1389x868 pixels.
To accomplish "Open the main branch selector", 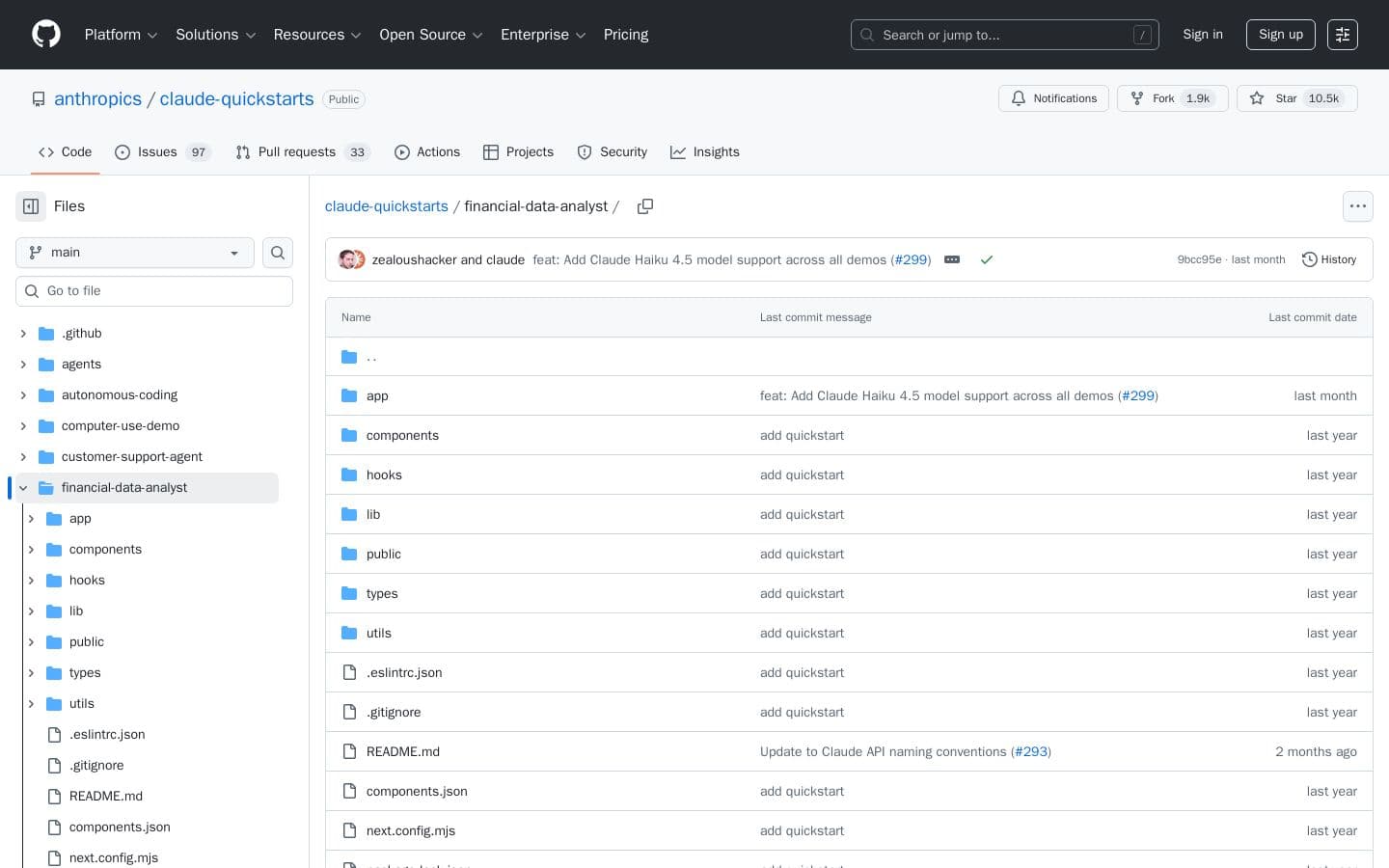I will 134,253.
